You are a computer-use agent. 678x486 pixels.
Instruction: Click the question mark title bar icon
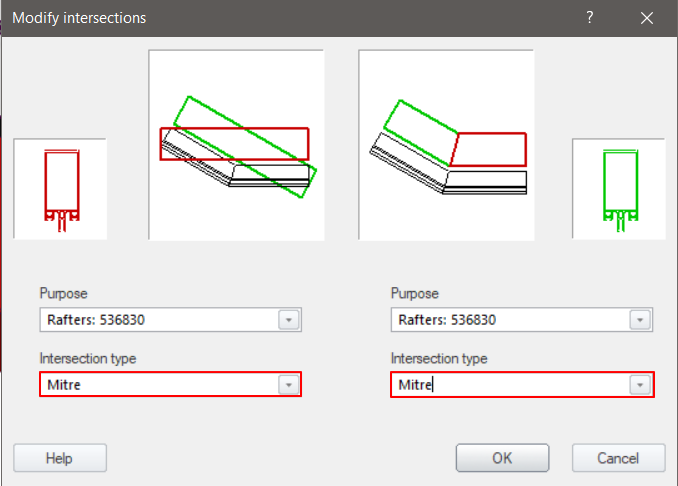pyautogui.click(x=590, y=17)
